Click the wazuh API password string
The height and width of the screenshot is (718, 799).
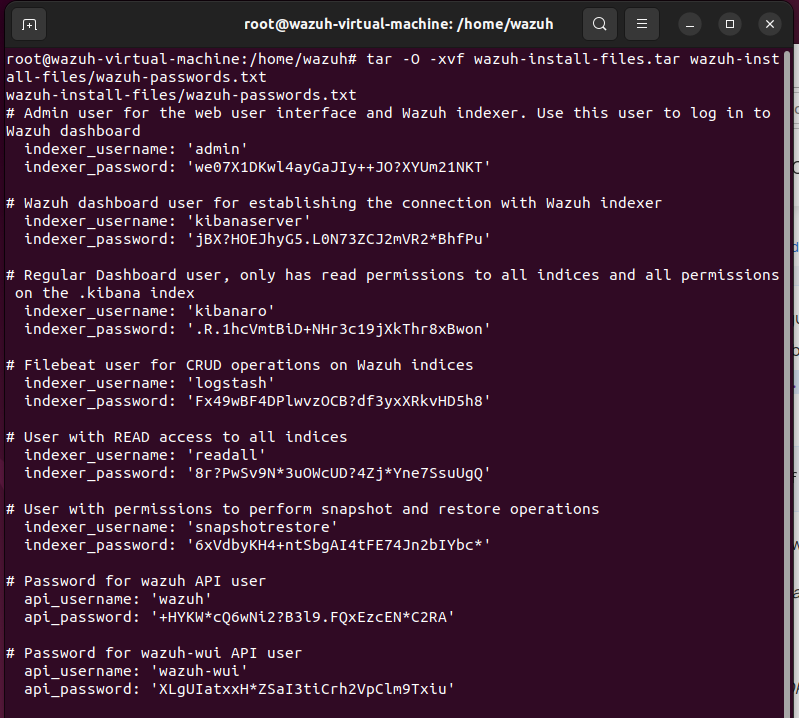(x=302, y=617)
